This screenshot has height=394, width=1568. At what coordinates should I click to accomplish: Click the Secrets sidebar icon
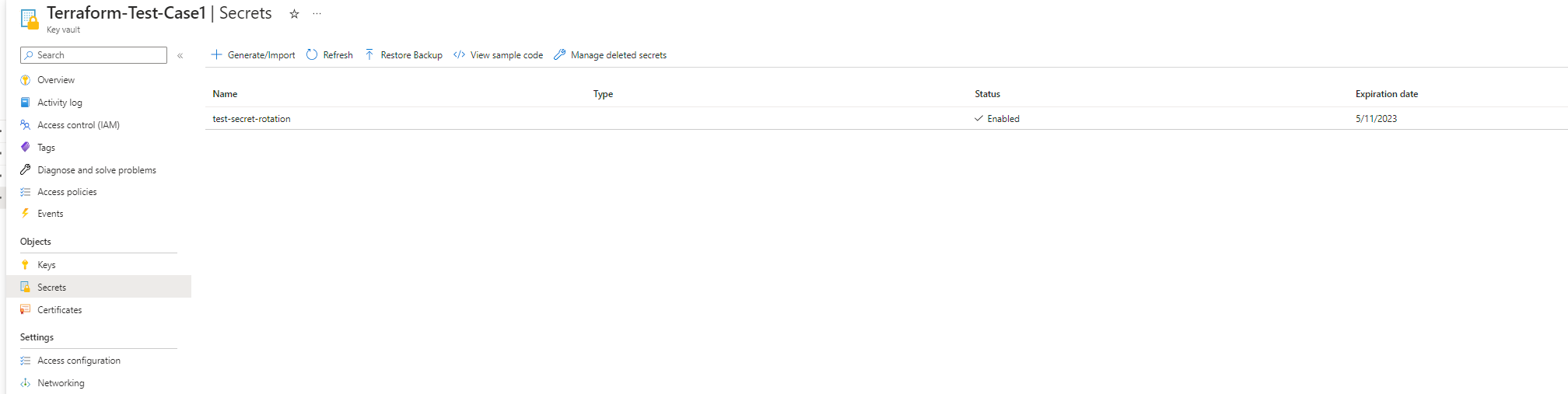pos(26,288)
